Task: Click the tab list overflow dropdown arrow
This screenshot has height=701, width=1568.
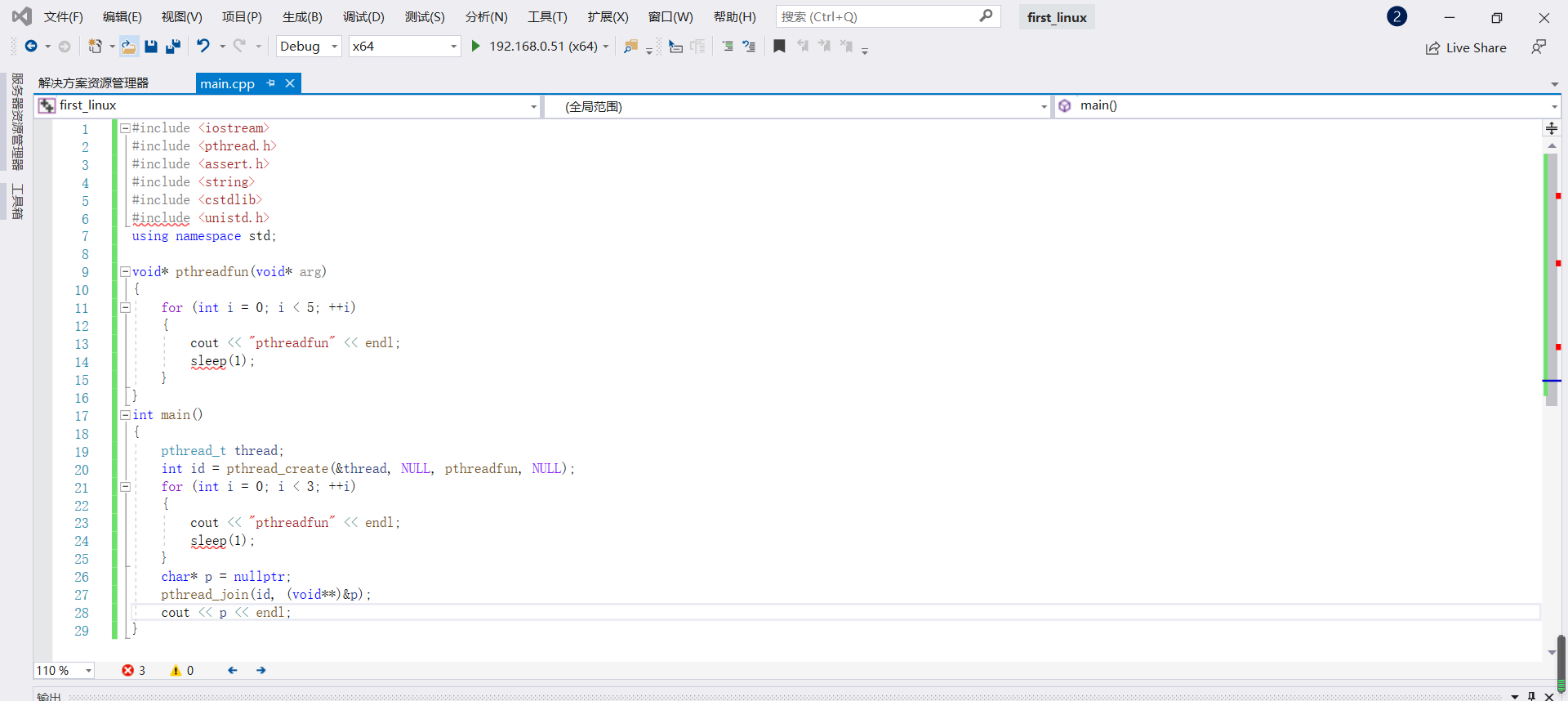Action: coord(1554,84)
